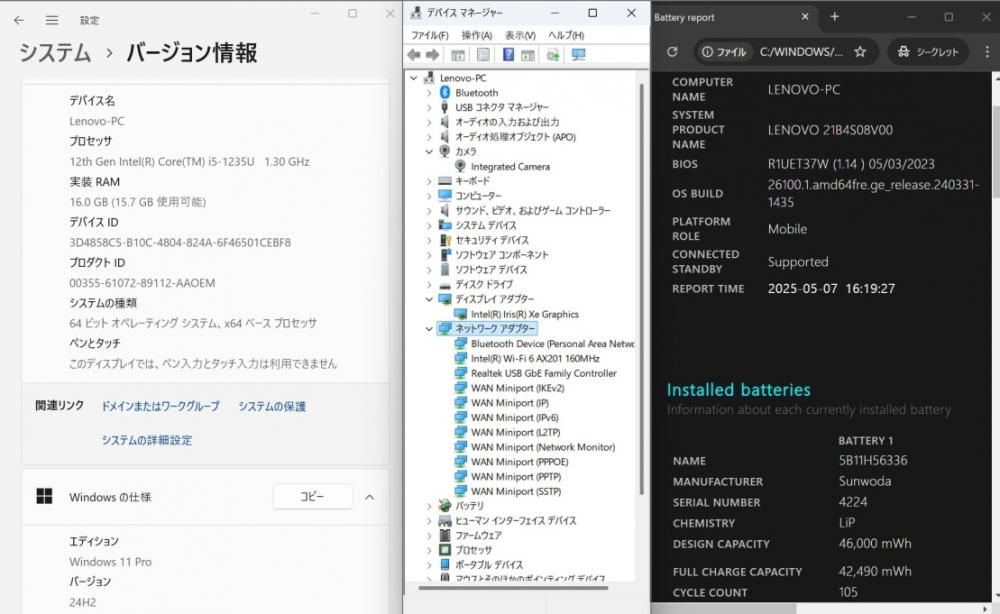Click the コピー button
Image resolution: width=1000 pixels, height=614 pixels.
pos(312,497)
